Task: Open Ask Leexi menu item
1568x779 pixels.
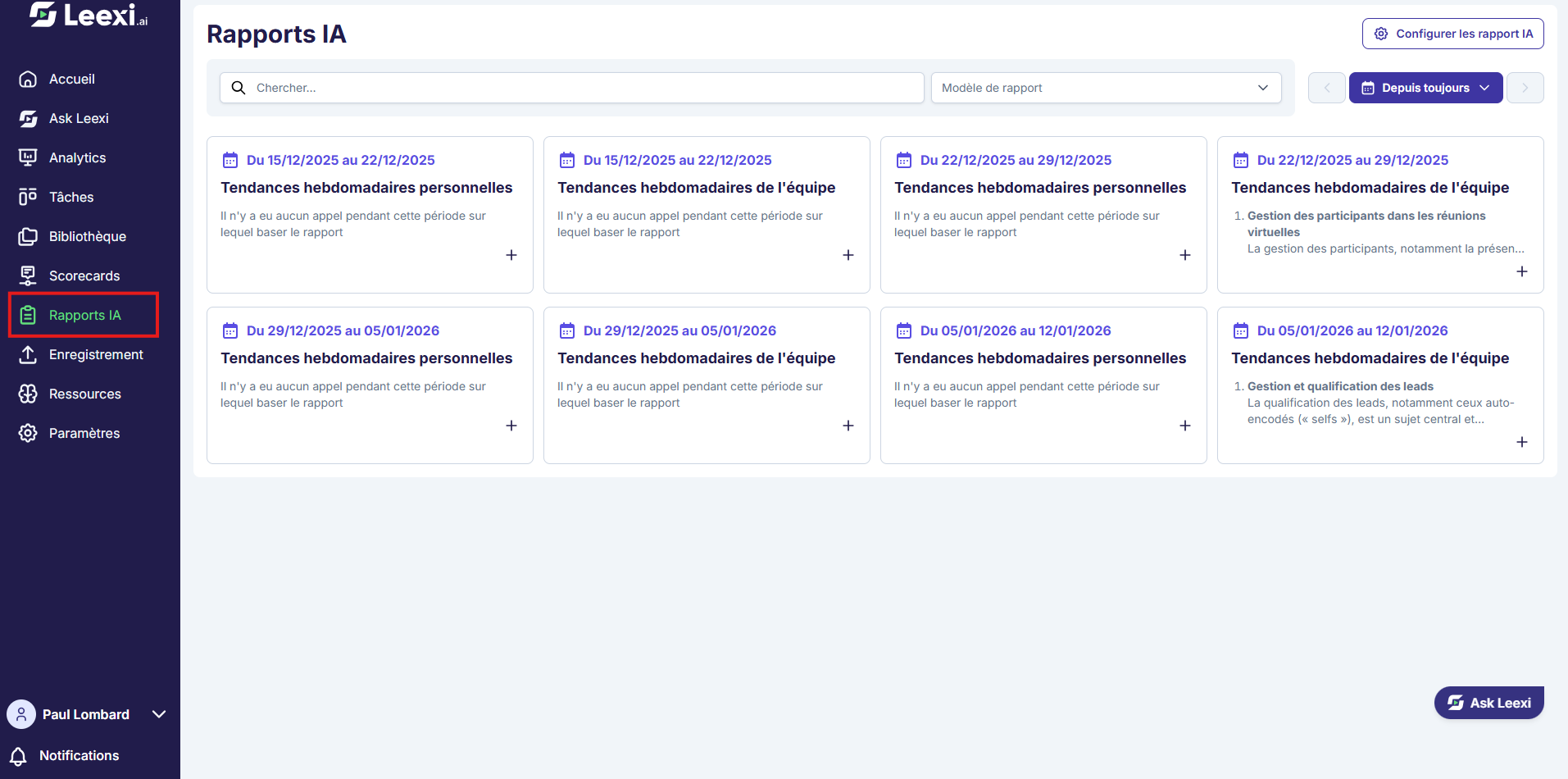Action: (79, 118)
